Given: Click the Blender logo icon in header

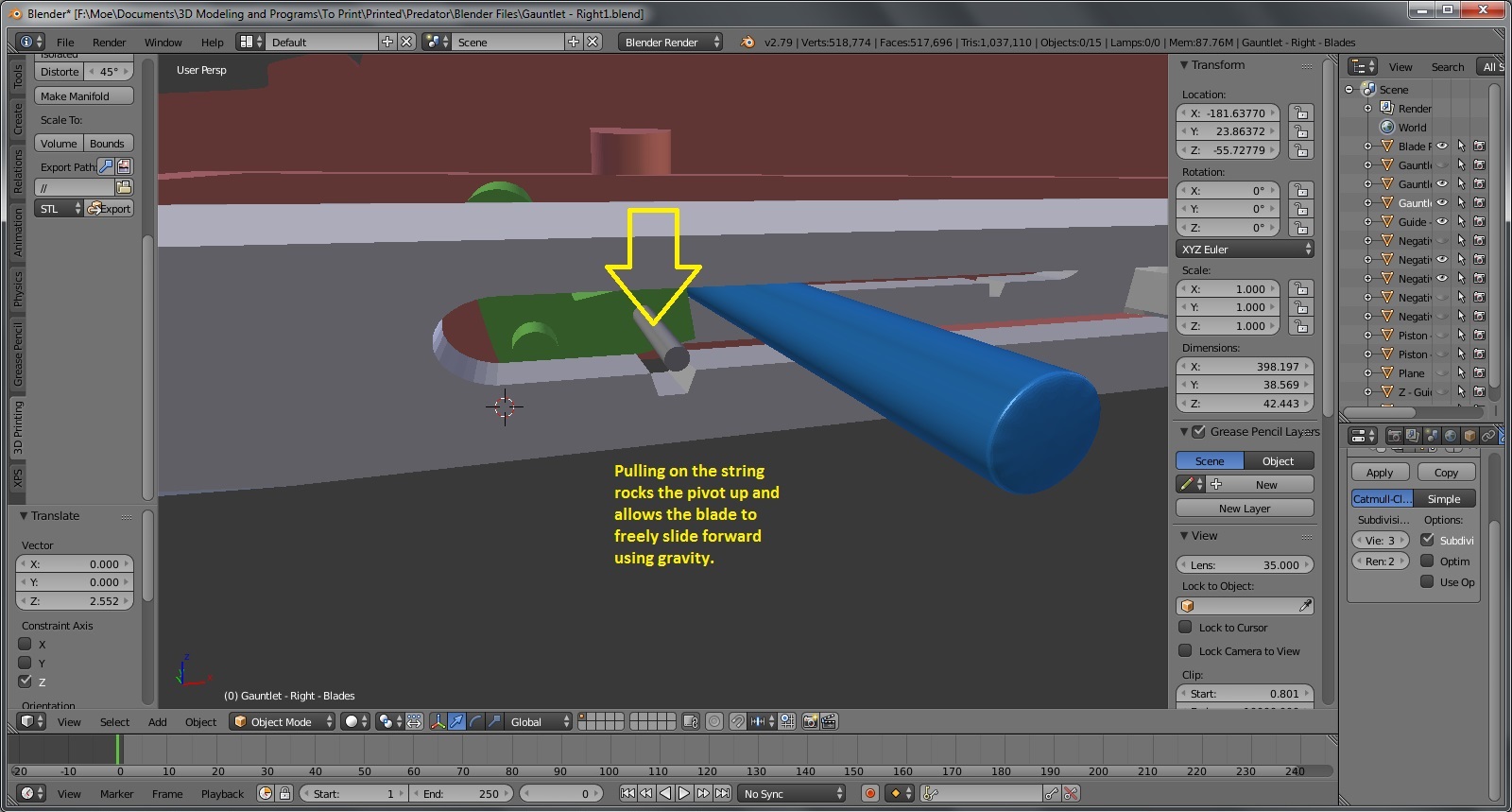Looking at the screenshot, I should (x=748, y=42).
